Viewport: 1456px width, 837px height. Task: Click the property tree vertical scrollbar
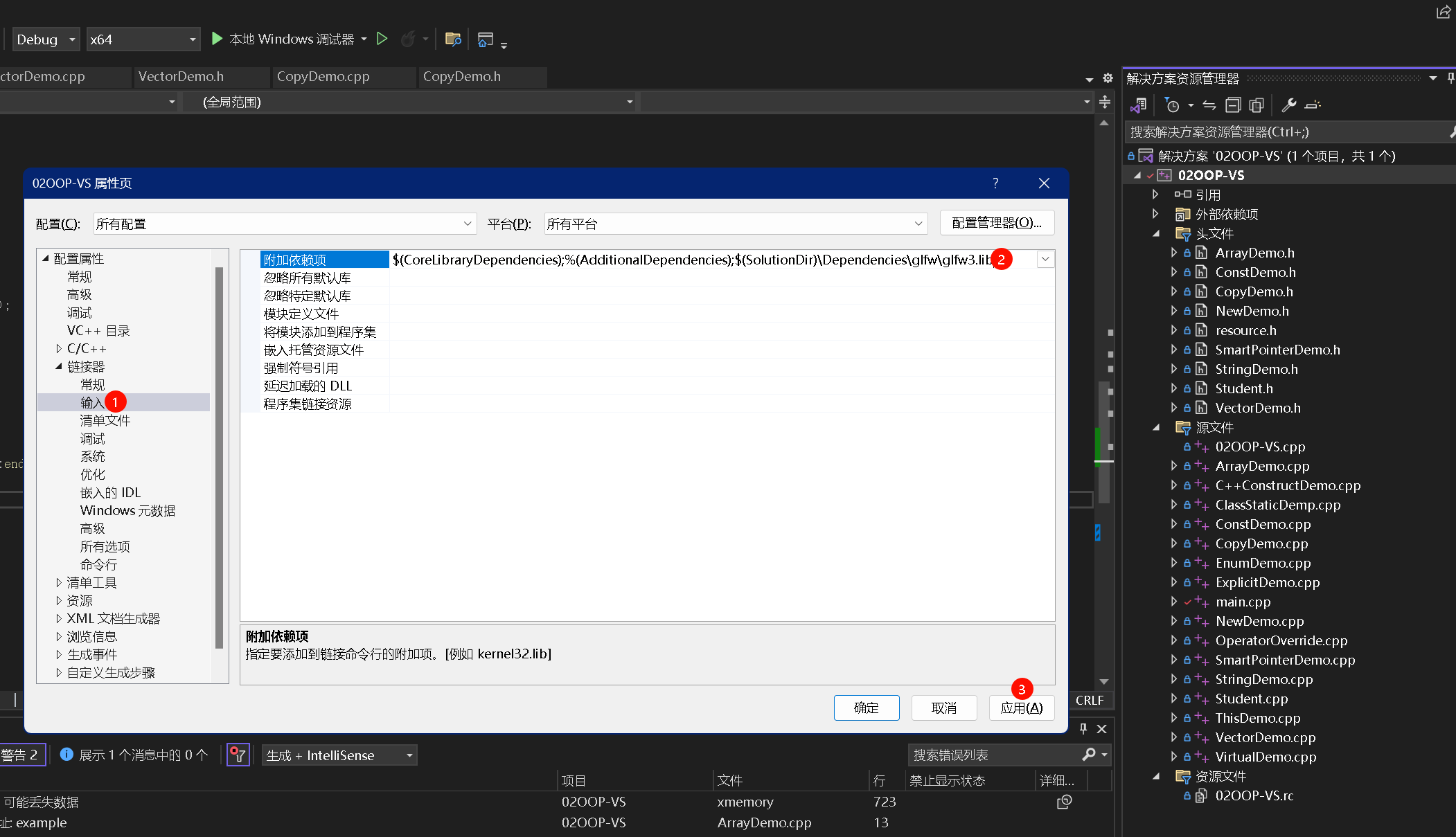pyautogui.click(x=219, y=457)
